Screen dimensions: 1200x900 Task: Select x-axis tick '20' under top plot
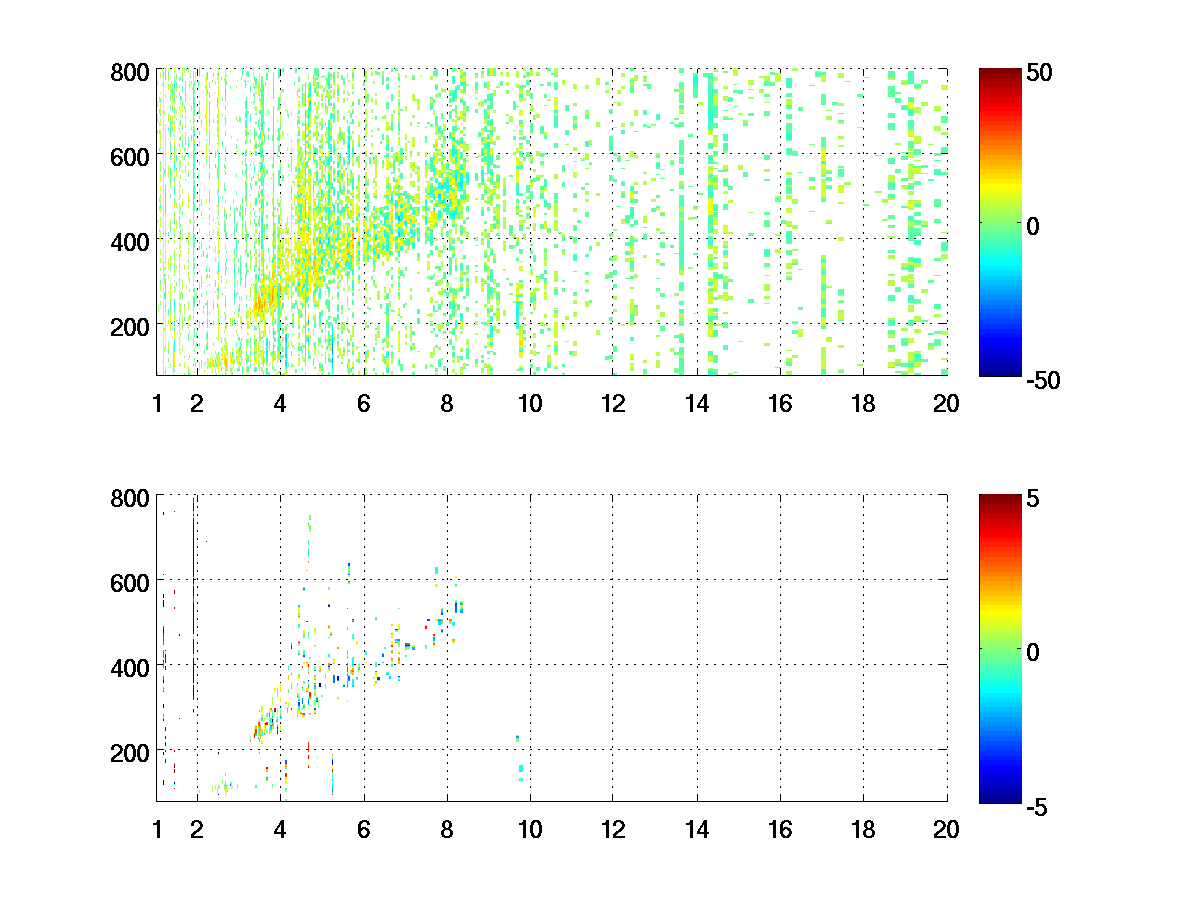(x=947, y=404)
